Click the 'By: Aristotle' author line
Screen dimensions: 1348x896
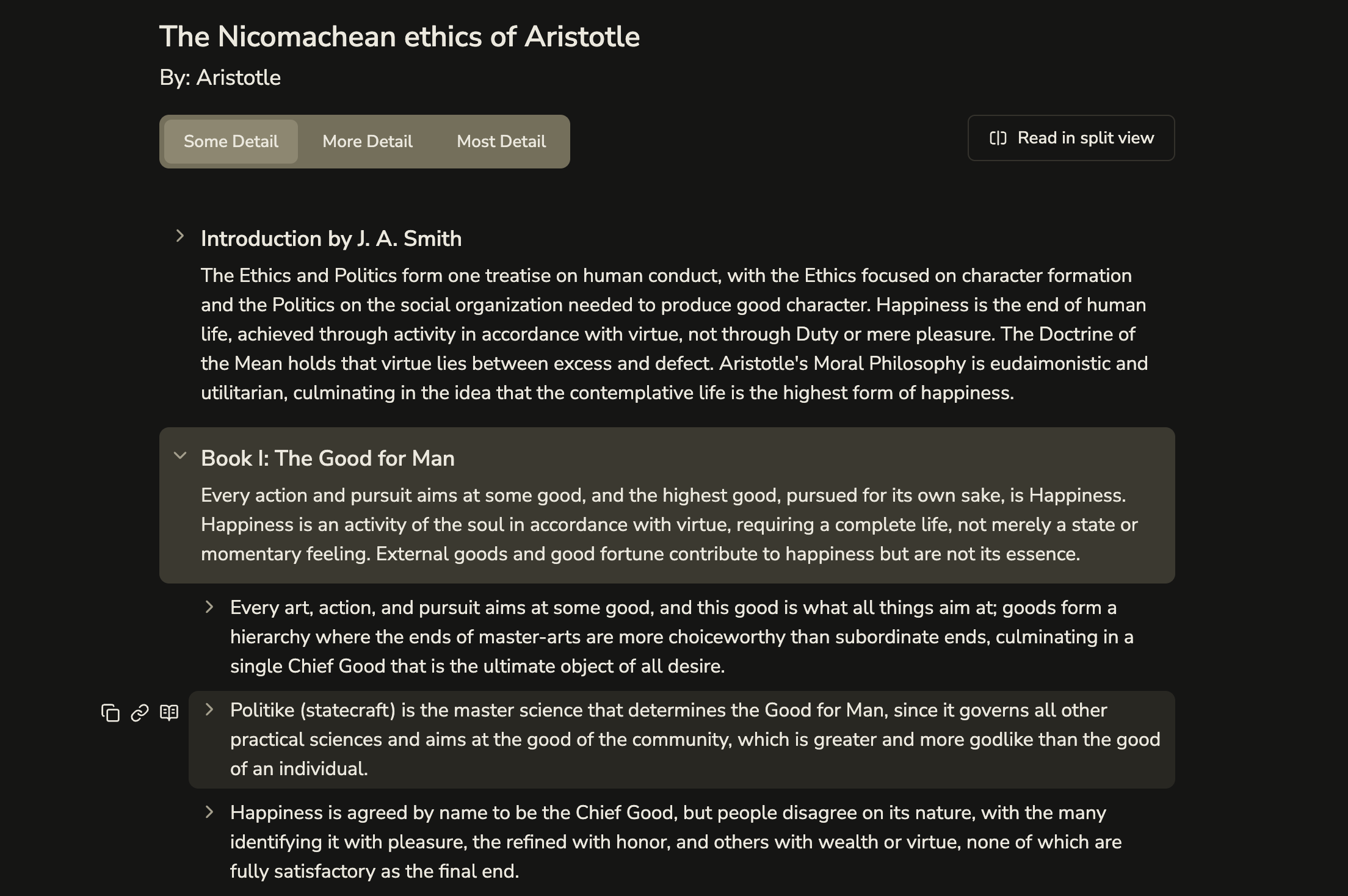[220, 78]
